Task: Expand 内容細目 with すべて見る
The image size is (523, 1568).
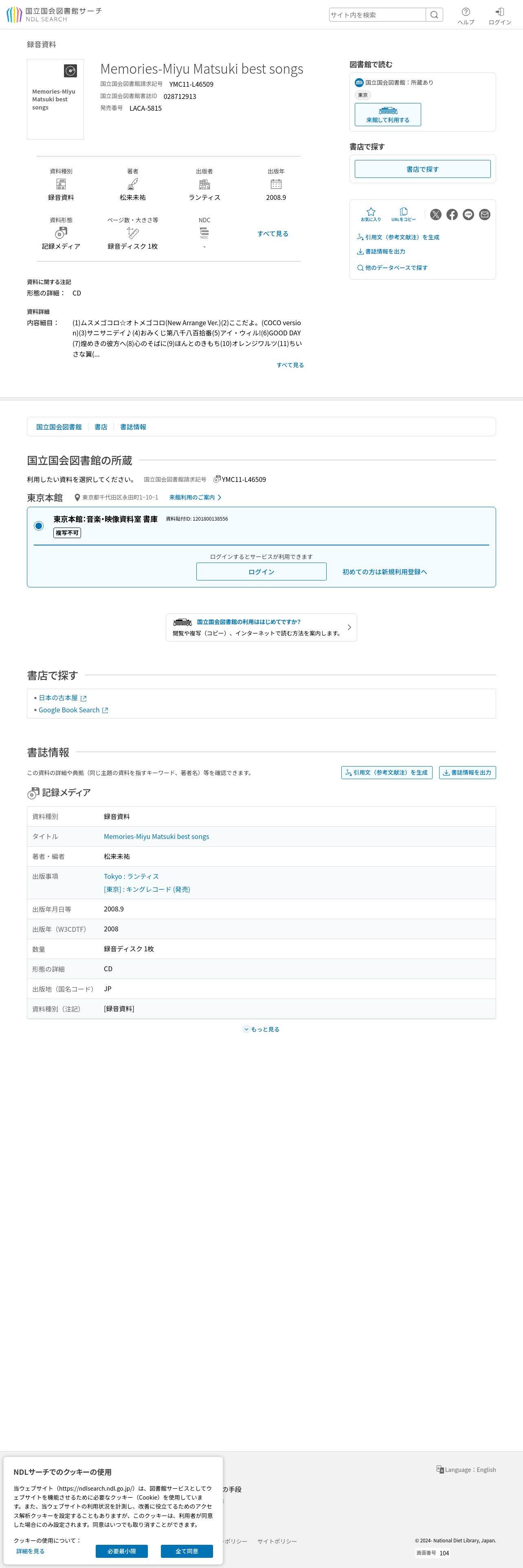Action: (290, 365)
